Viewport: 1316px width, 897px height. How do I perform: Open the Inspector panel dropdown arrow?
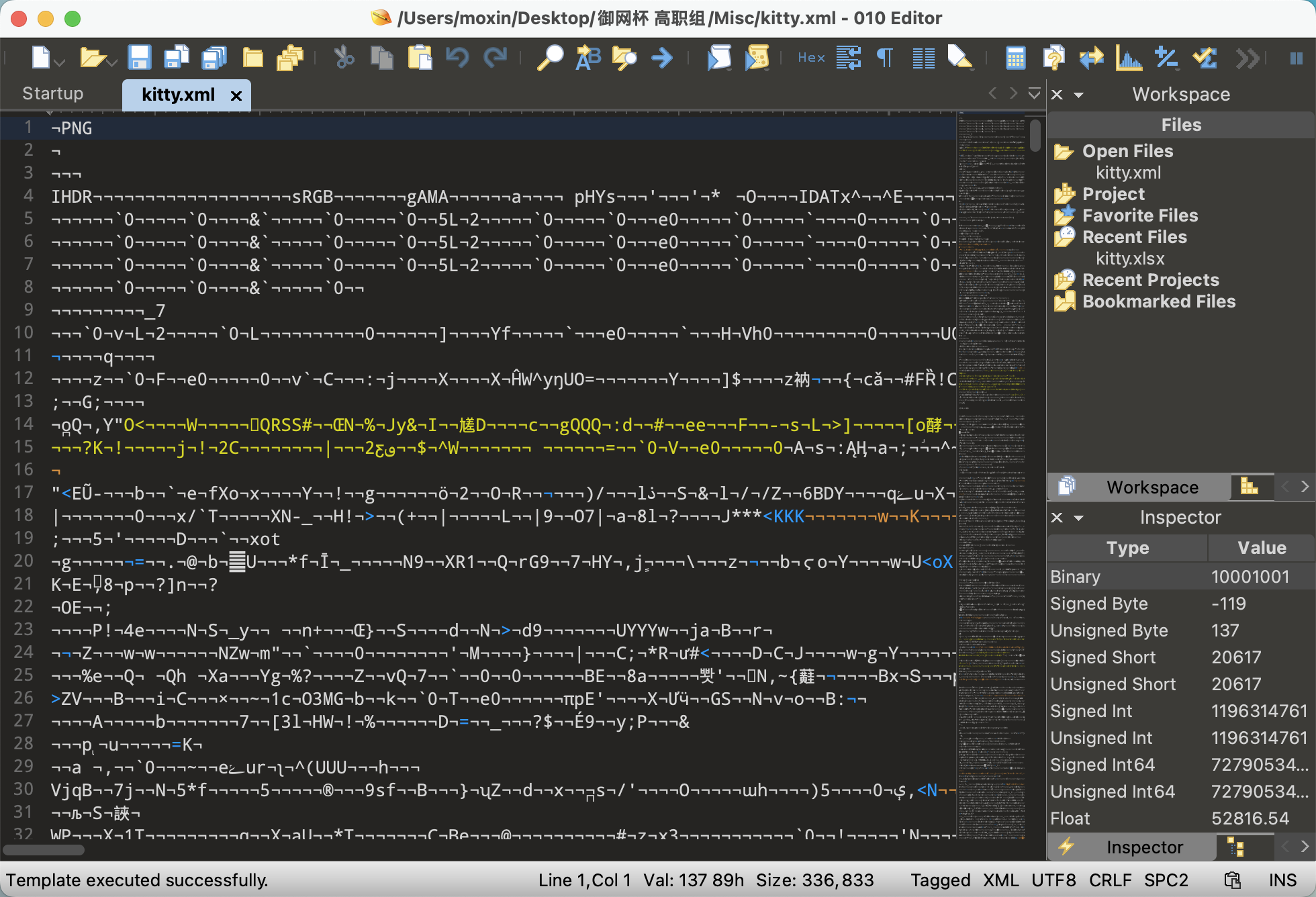coord(1079,518)
